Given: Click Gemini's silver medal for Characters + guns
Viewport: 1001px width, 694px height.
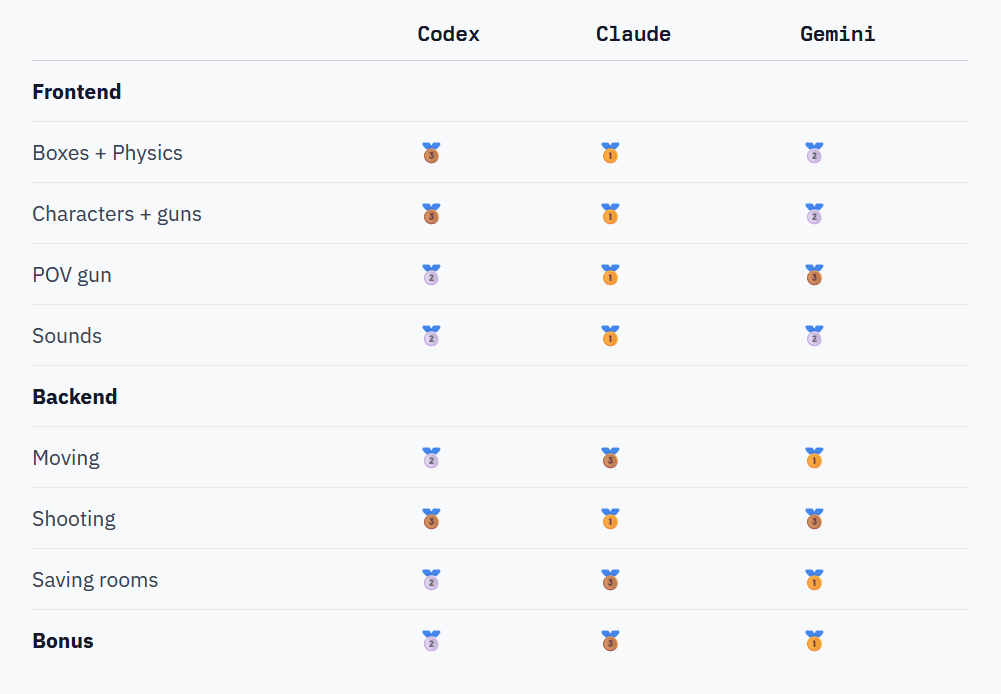Looking at the screenshot, I should tap(814, 214).
